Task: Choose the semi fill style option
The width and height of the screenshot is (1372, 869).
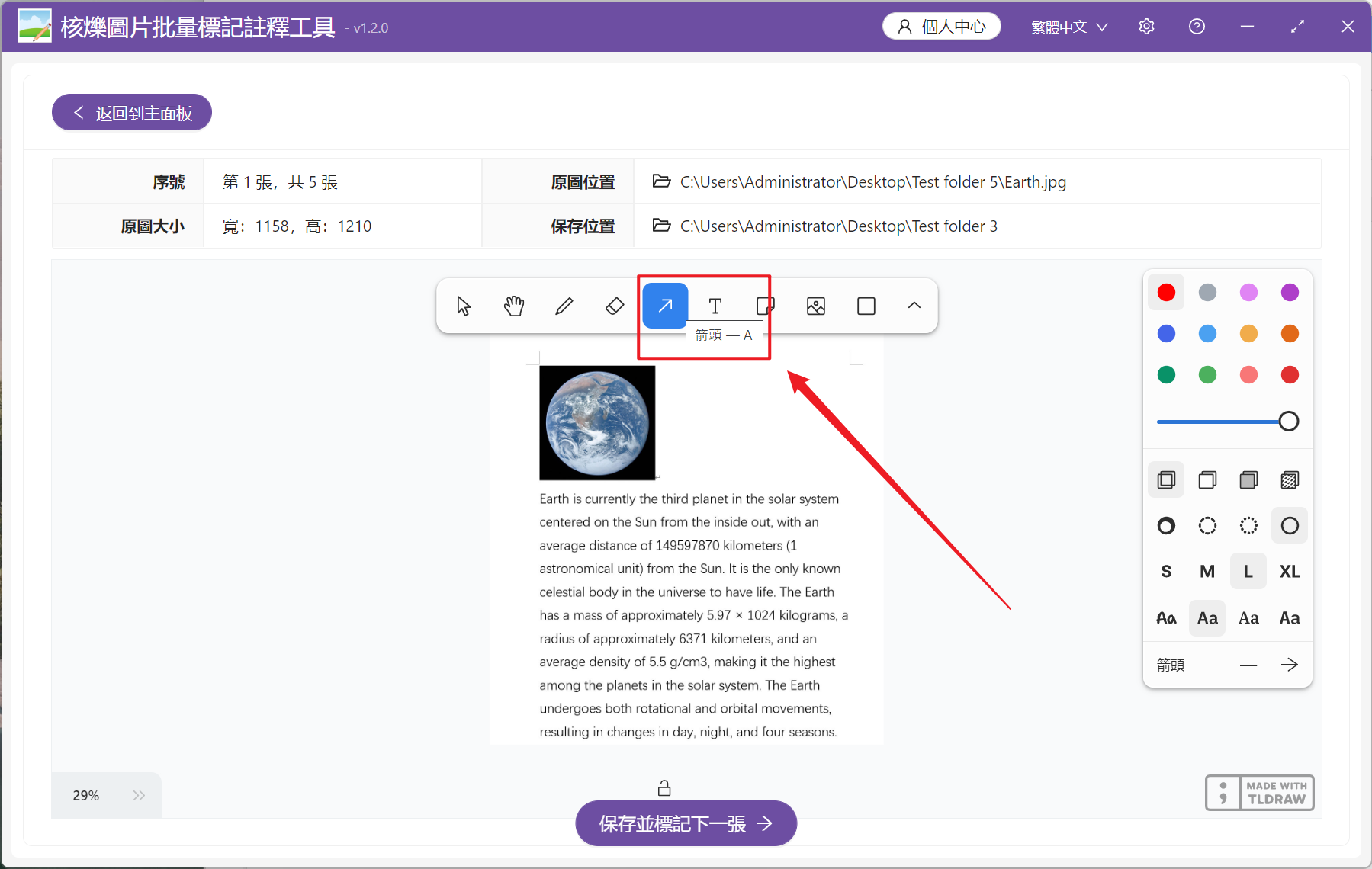Action: 1207,479
